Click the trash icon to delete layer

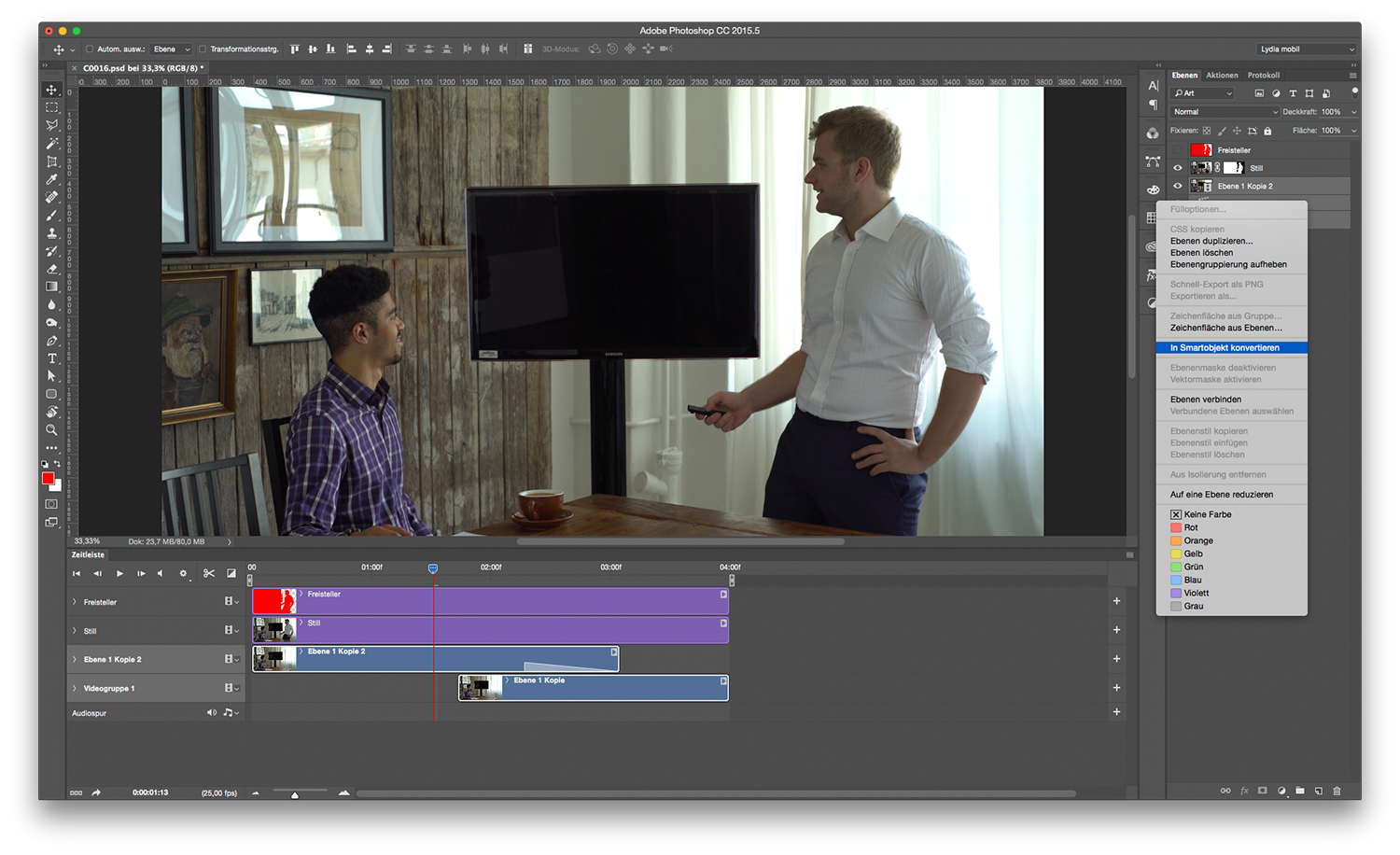point(1337,791)
